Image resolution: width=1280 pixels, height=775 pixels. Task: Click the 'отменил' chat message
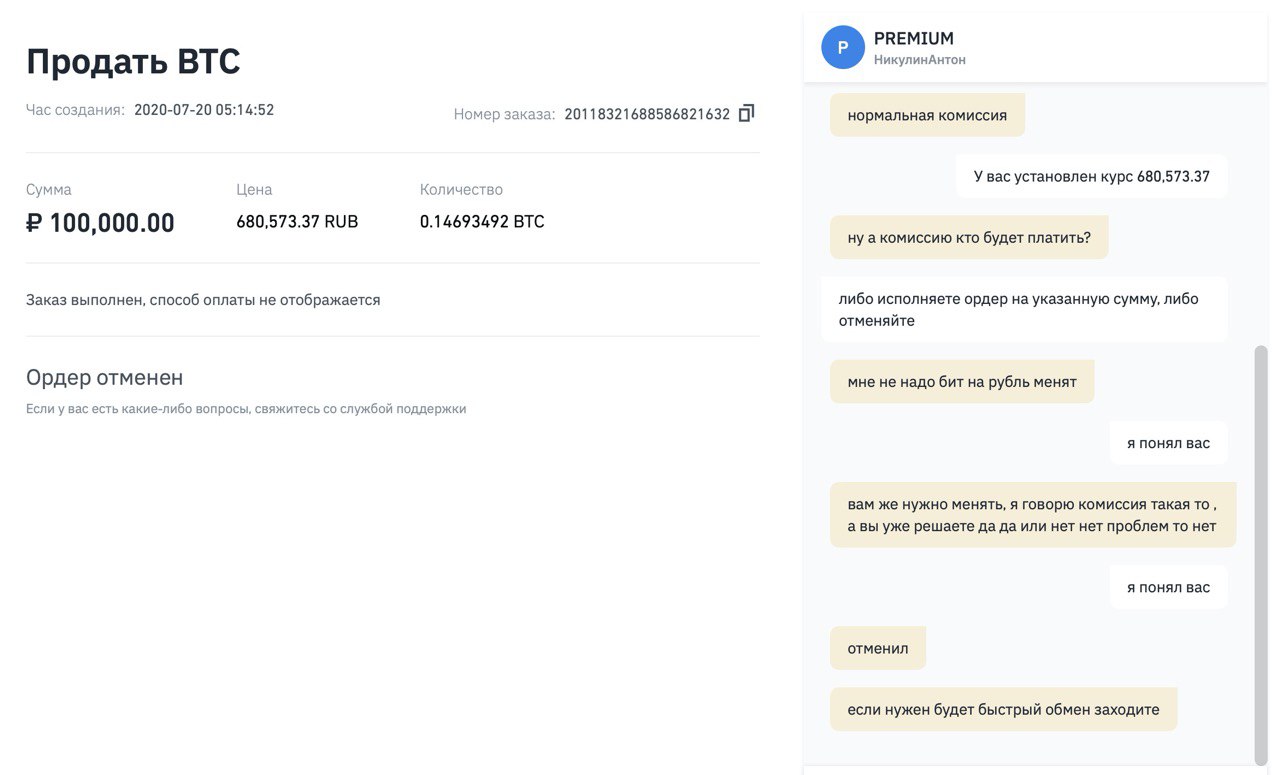[878, 648]
